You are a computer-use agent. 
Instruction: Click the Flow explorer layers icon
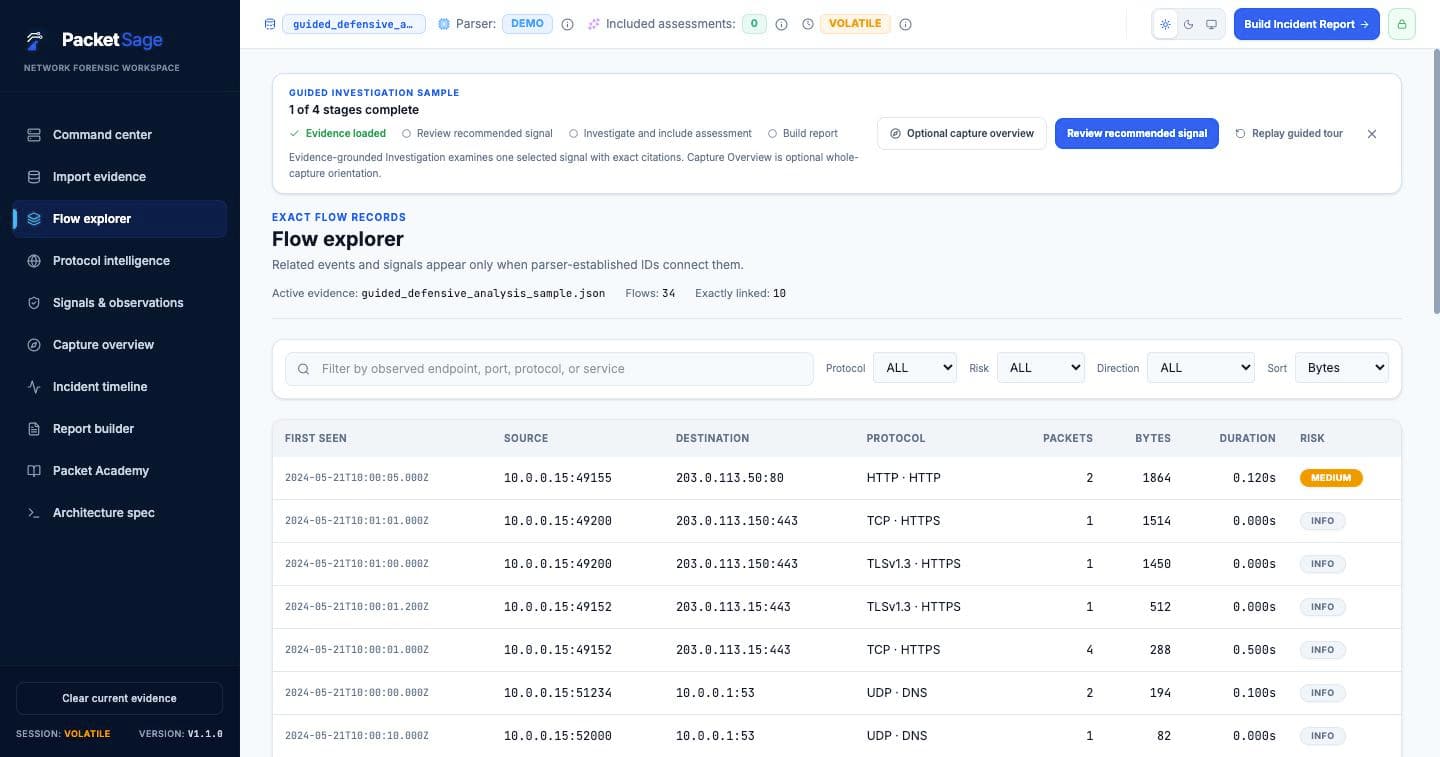point(34,219)
